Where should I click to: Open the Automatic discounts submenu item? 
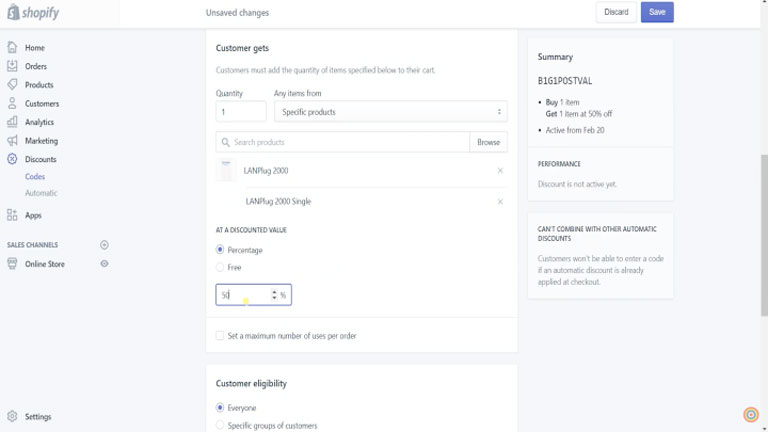point(41,193)
